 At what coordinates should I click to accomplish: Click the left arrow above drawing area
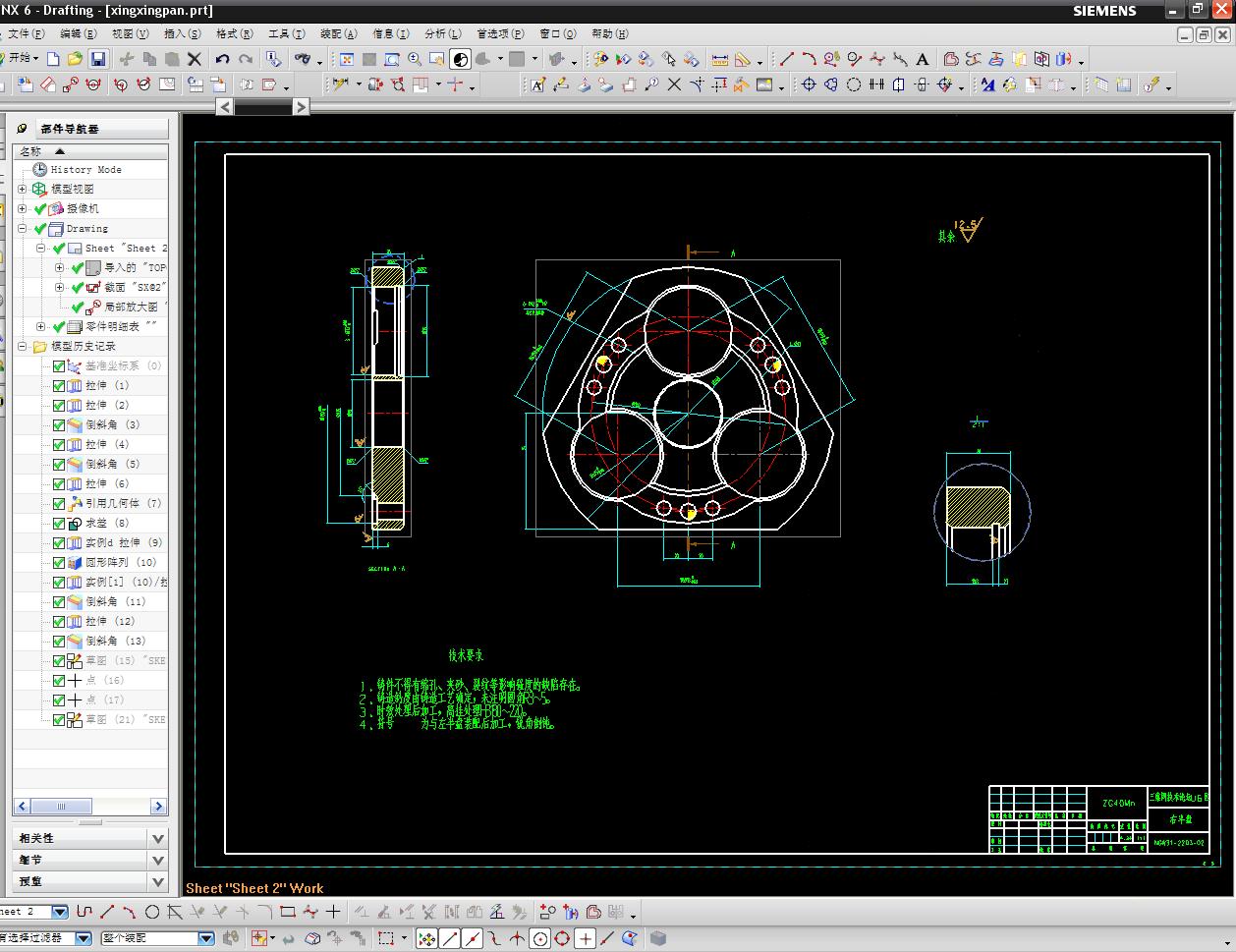click(x=225, y=106)
